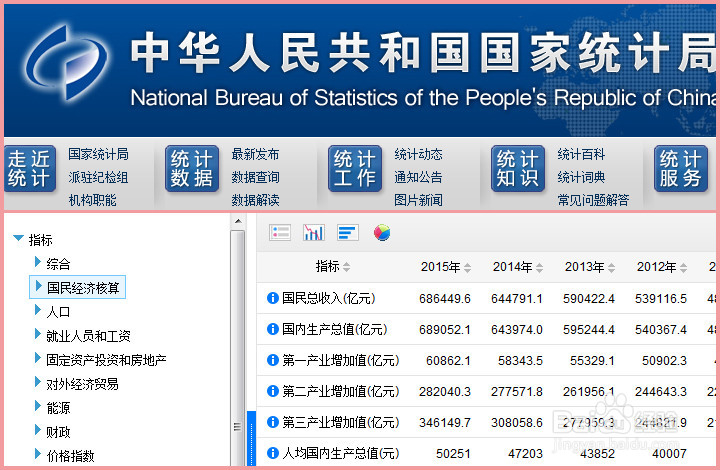Select the horizontal bar chart icon

tap(348, 233)
